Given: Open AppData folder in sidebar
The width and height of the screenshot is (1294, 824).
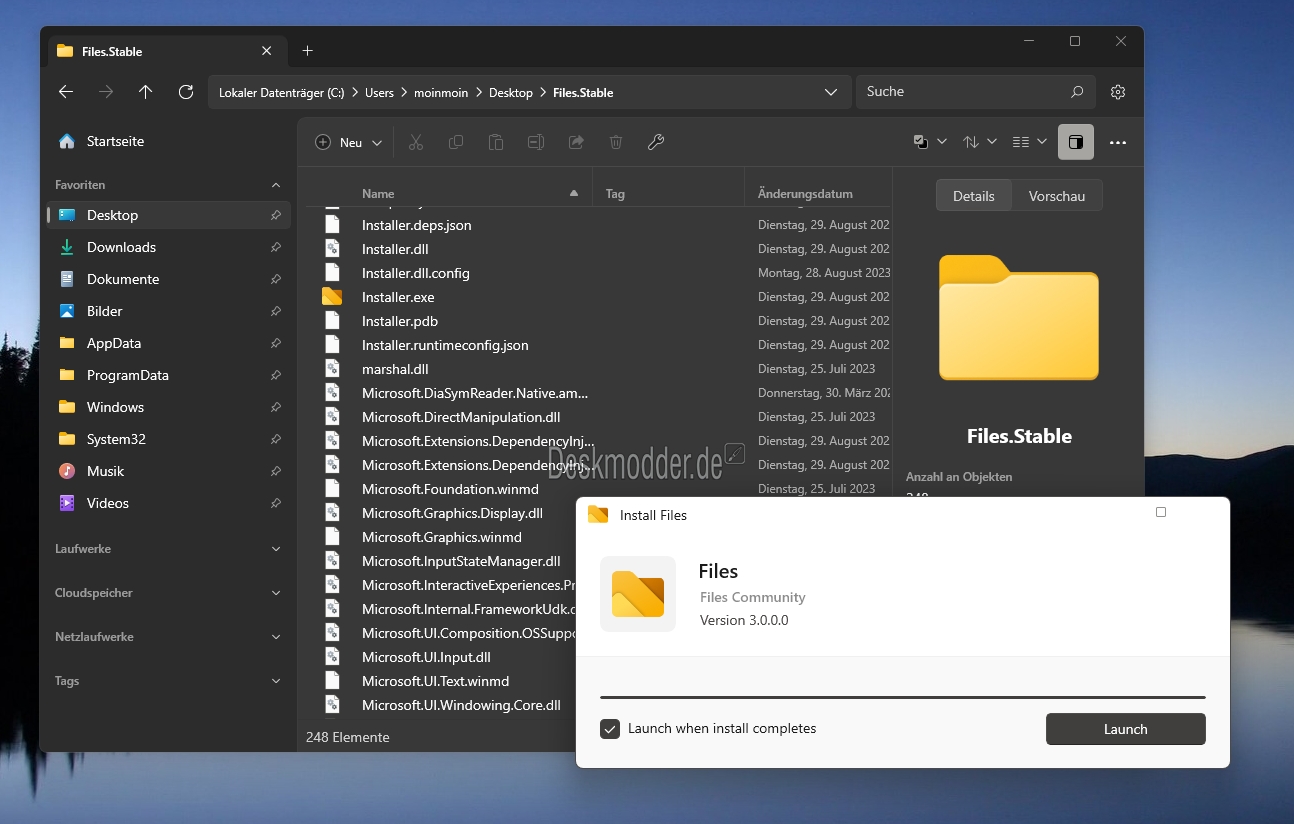Looking at the screenshot, I should (x=168, y=343).
